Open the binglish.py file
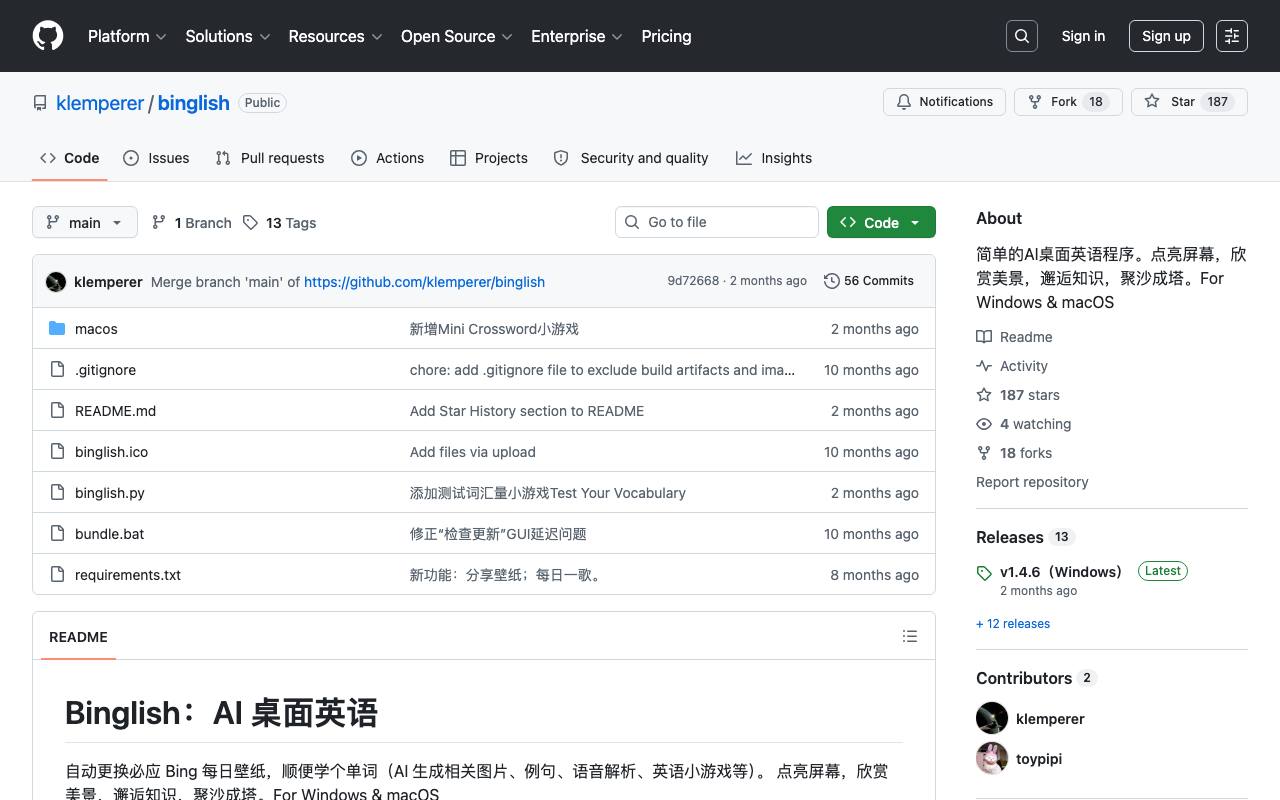 tap(110, 493)
